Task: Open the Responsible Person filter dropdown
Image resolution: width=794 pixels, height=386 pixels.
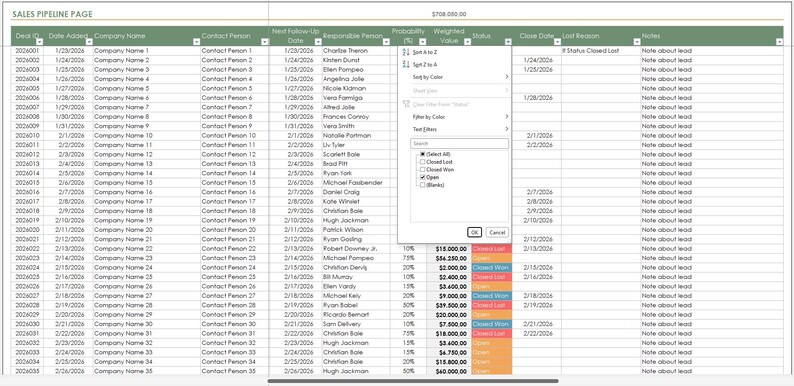Action: click(385, 42)
